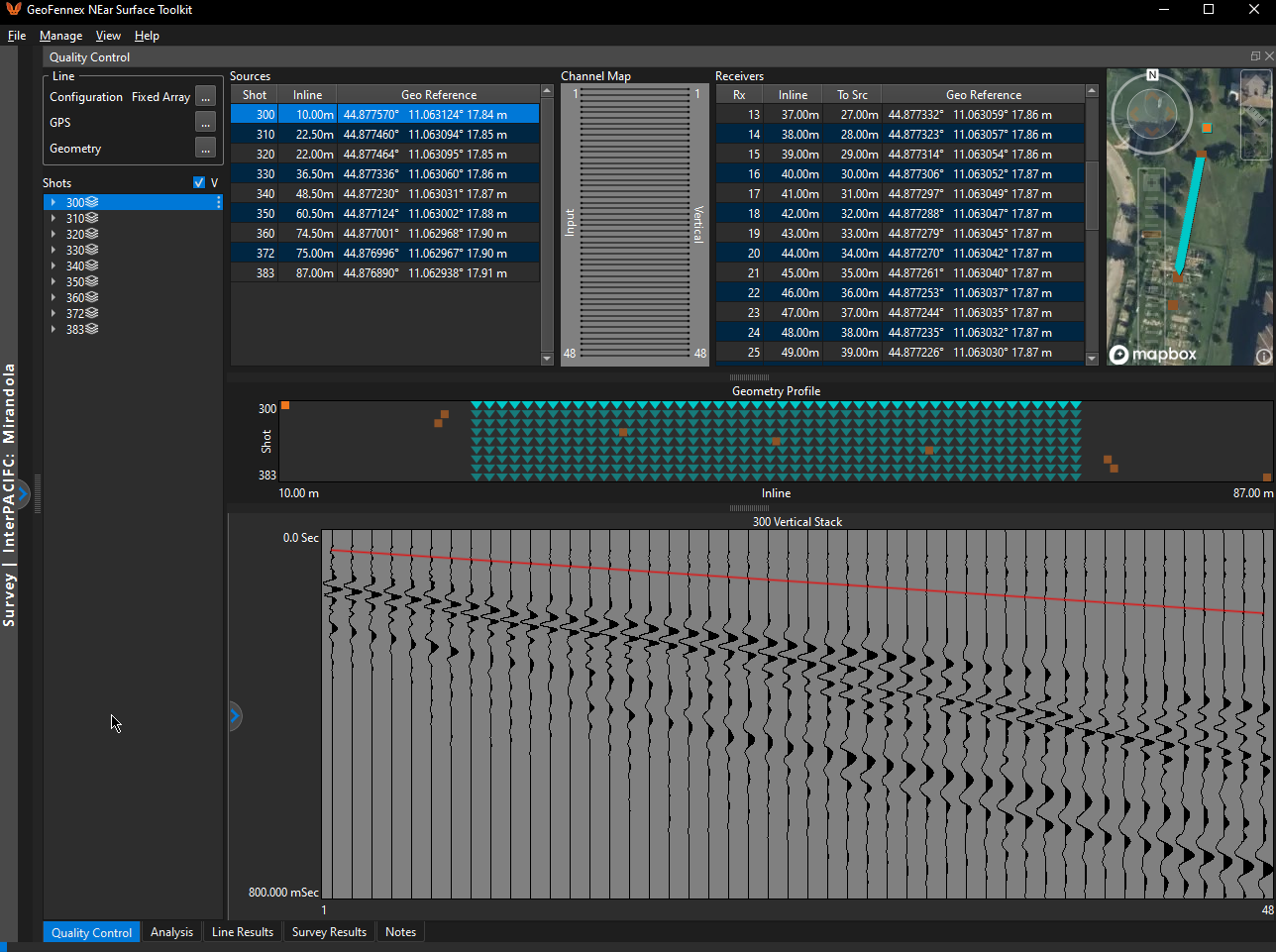This screenshot has width=1276, height=952.
Task: Expand shot 383 in the Shots tree
Action: (x=53, y=329)
